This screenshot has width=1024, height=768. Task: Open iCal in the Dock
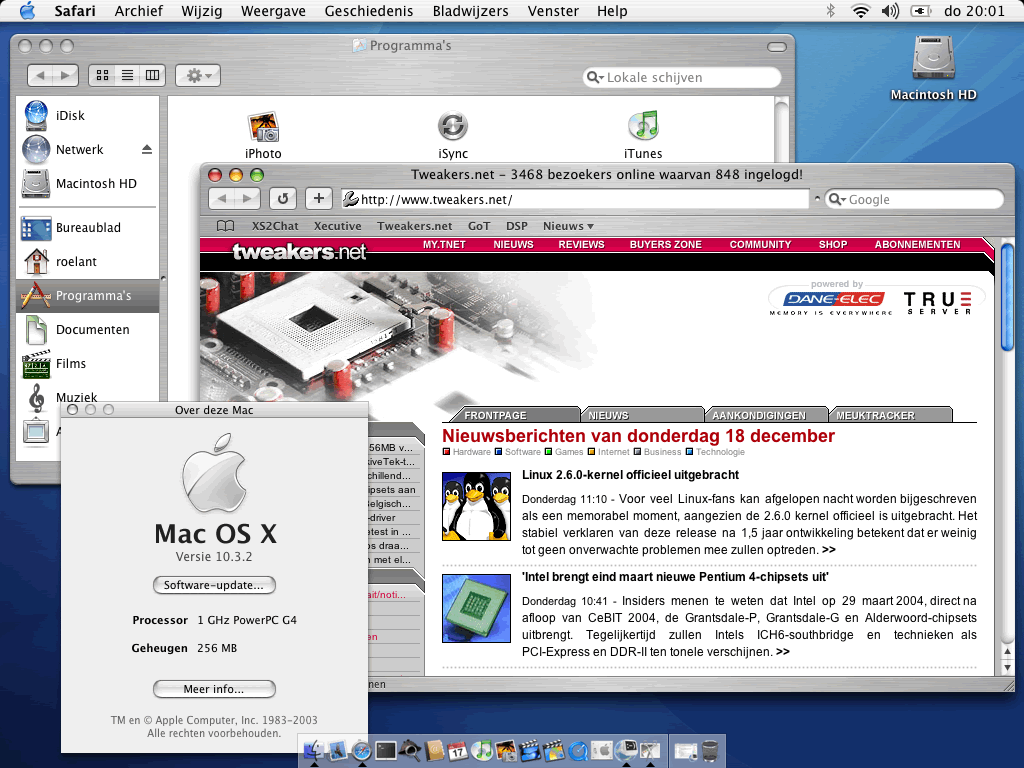pyautogui.click(x=458, y=751)
